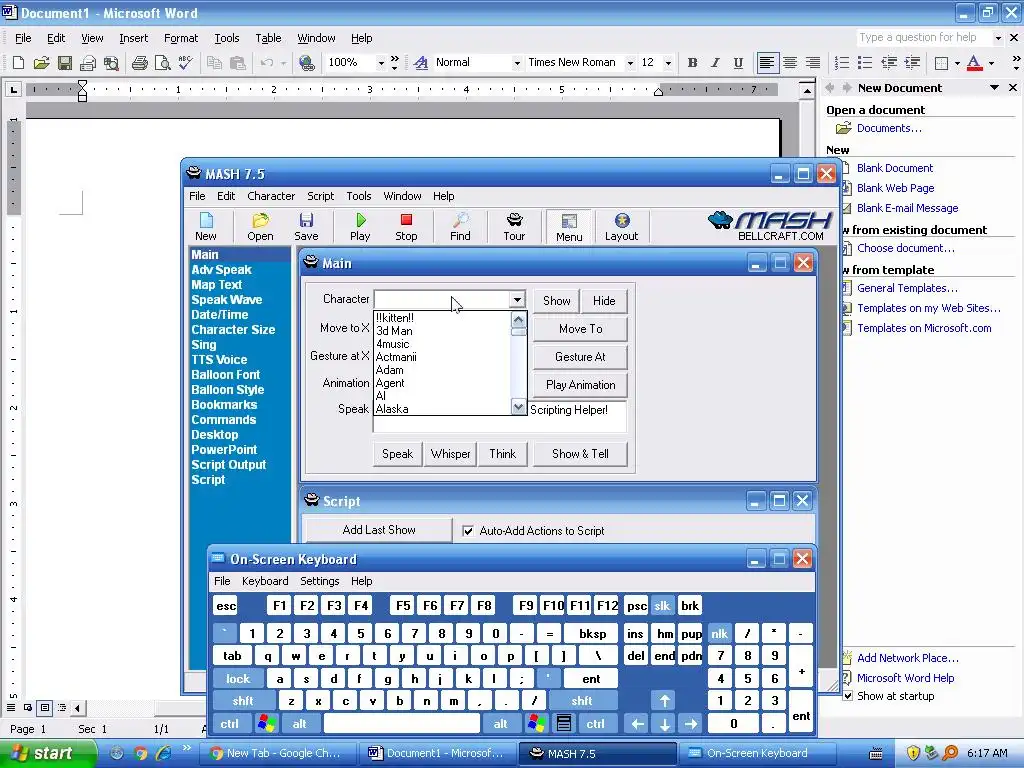Click the Layout icon in MASH toolbar

(x=621, y=226)
